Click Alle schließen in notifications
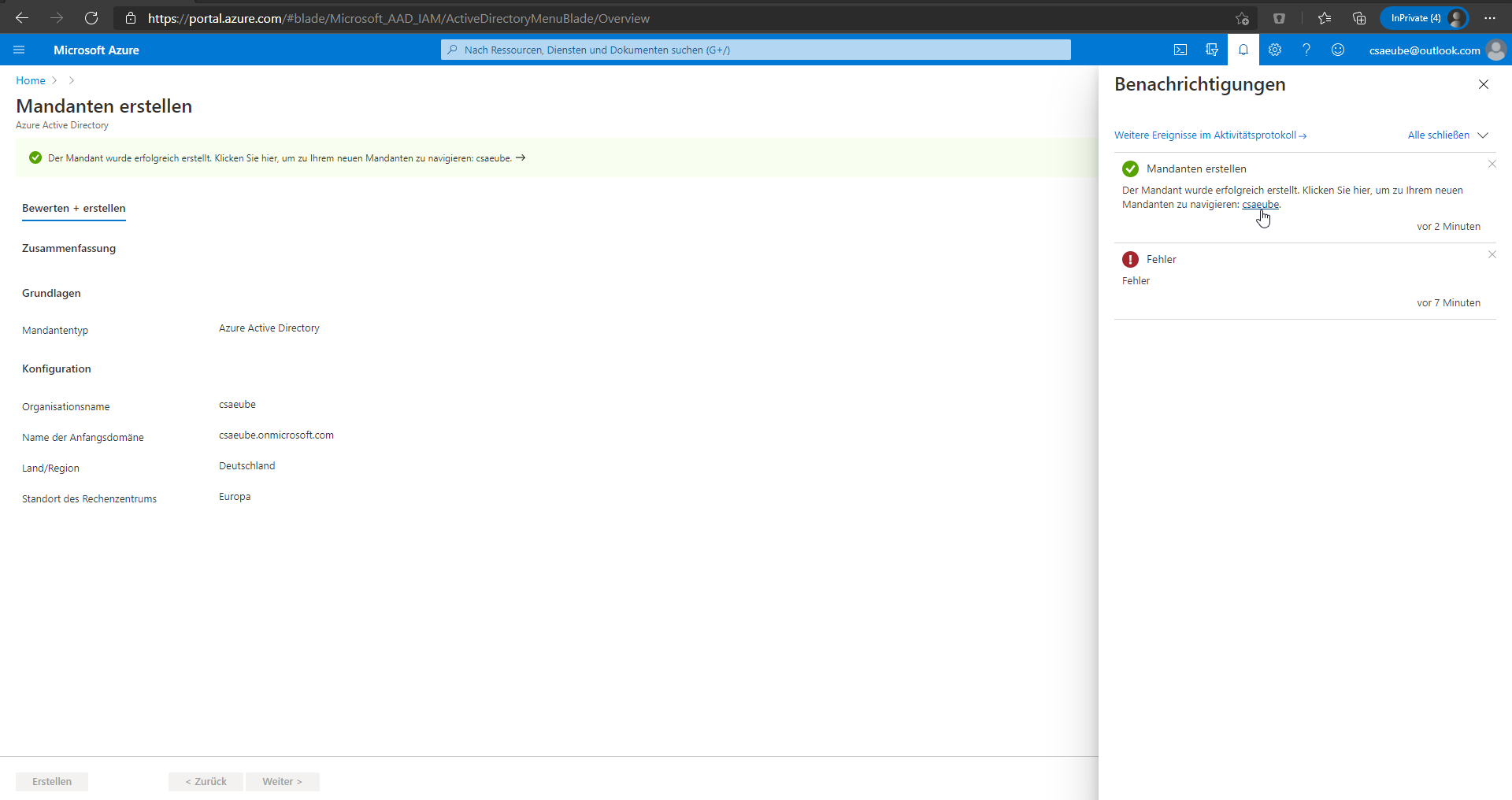This screenshot has width=1512, height=800. 1439,135
